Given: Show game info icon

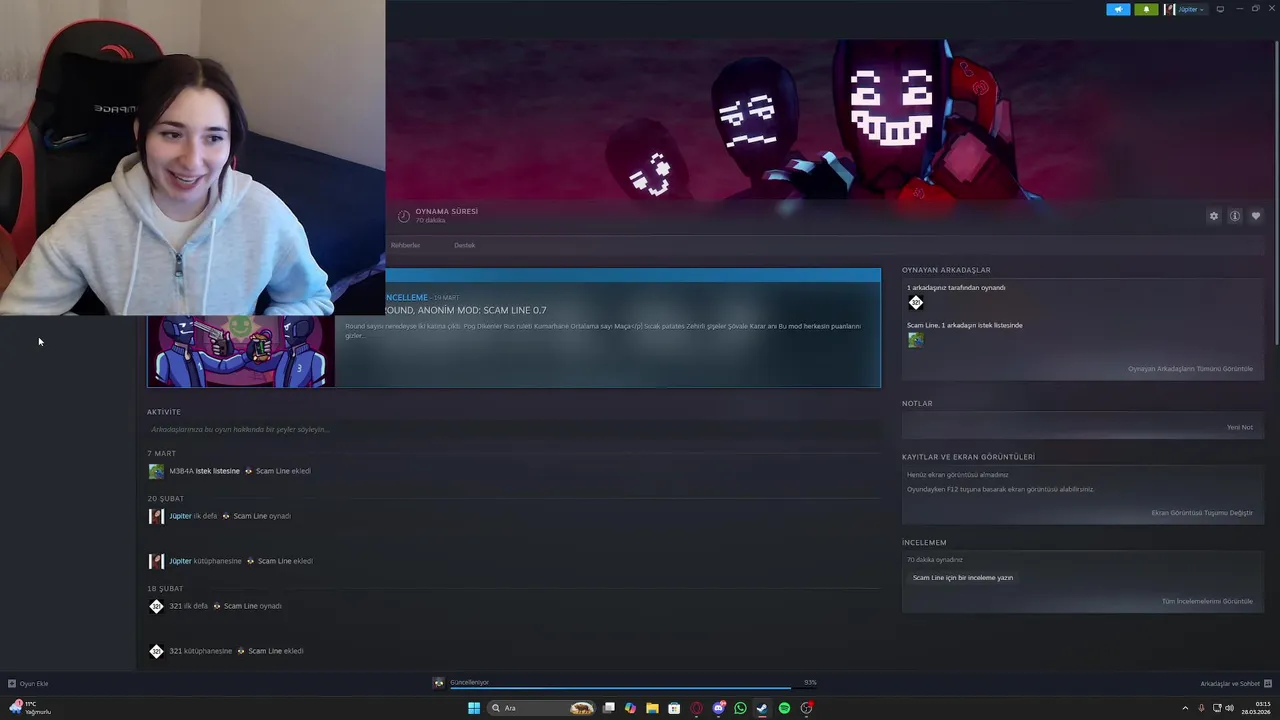Looking at the screenshot, I should [x=1235, y=216].
